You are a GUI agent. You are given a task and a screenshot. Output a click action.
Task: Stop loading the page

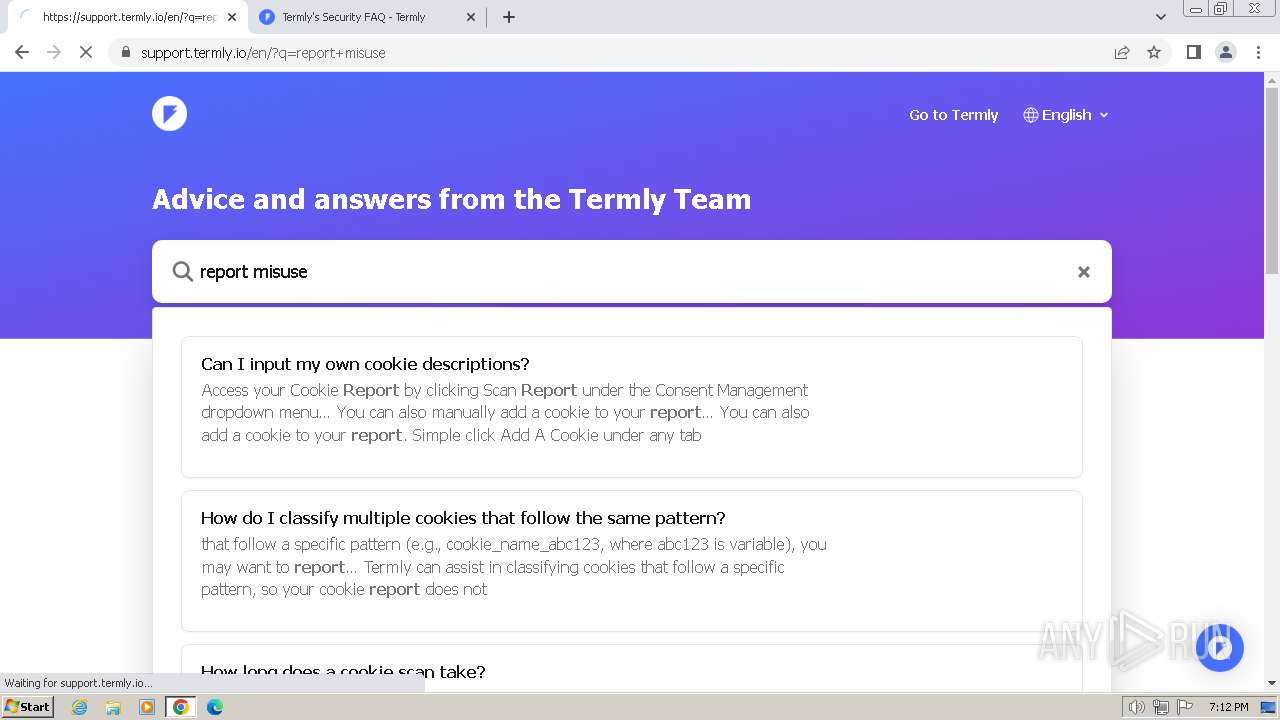tap(86, 52)
